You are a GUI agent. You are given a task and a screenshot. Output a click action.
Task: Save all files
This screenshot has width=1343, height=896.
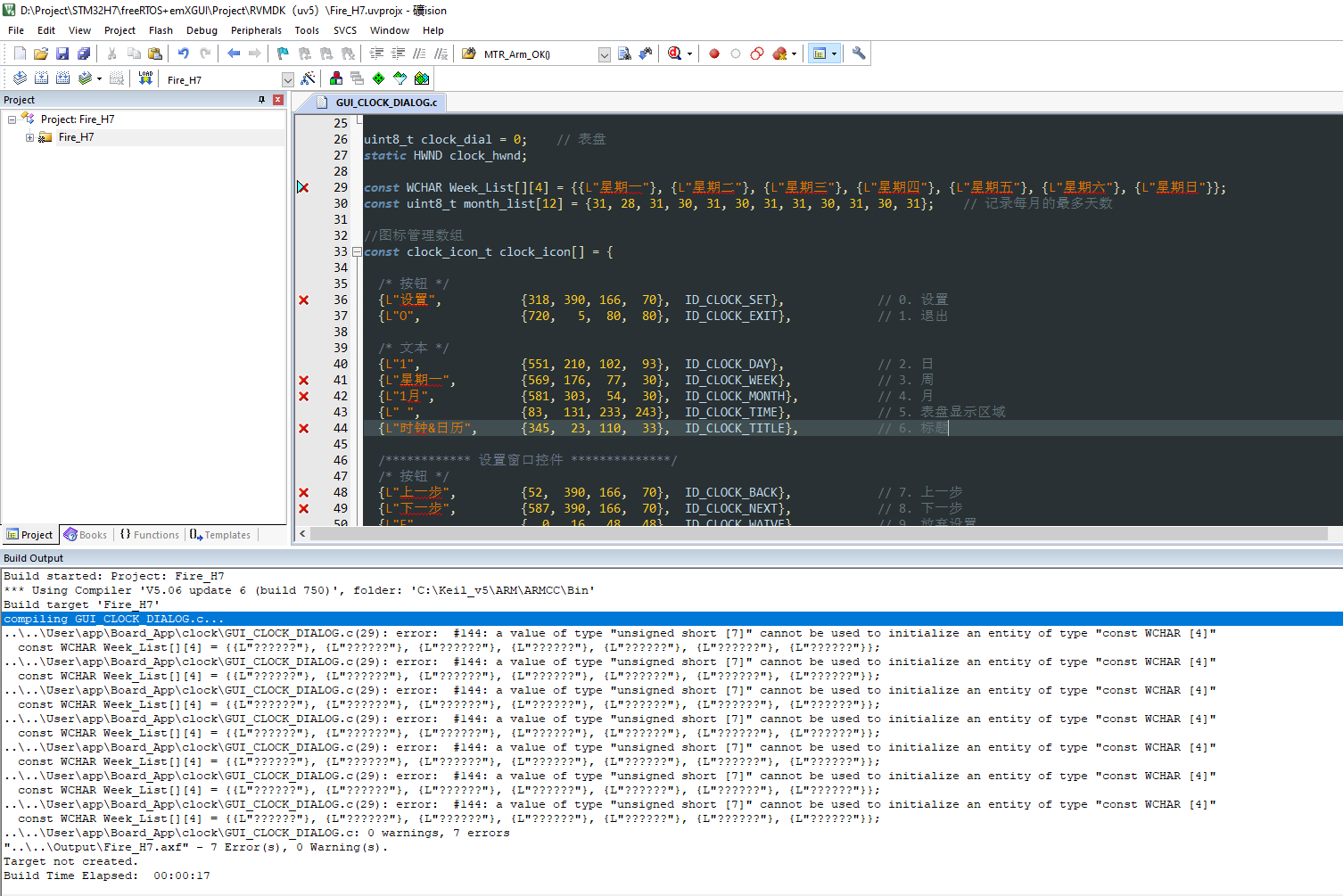[84, 53]
